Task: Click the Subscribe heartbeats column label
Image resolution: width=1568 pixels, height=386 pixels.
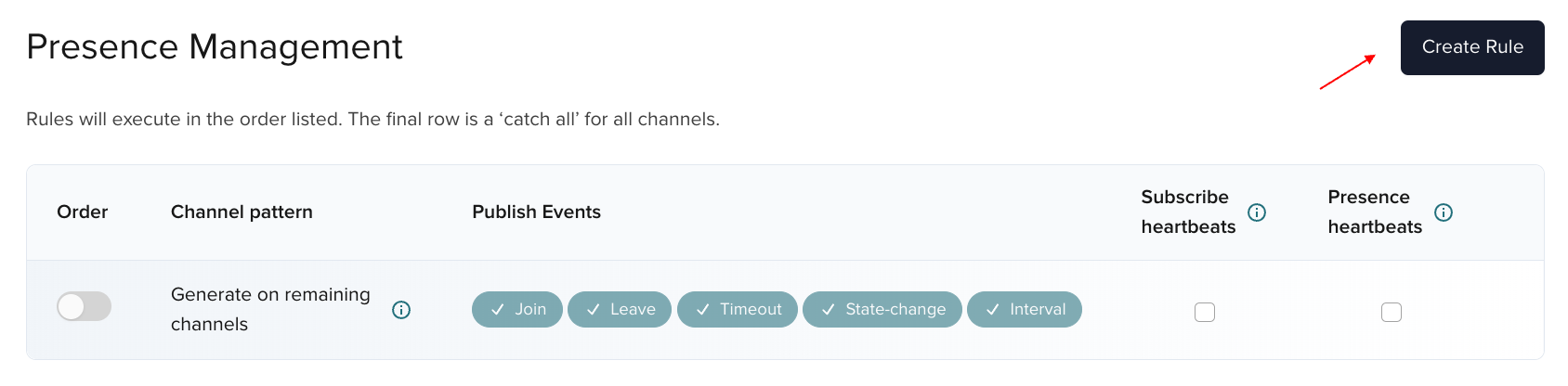Action: (1188, 212)
